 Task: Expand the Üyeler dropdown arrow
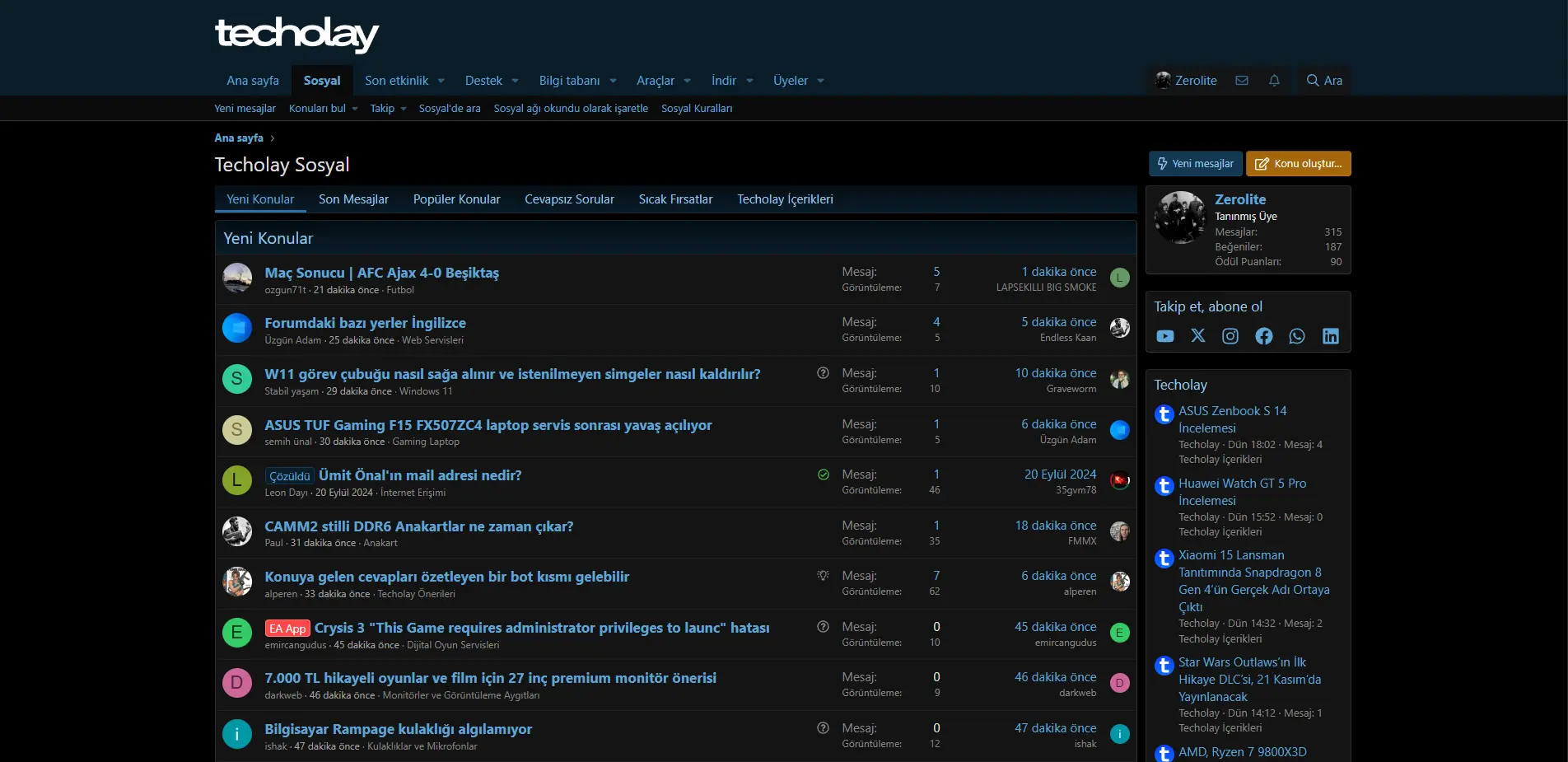click(821, 81)
